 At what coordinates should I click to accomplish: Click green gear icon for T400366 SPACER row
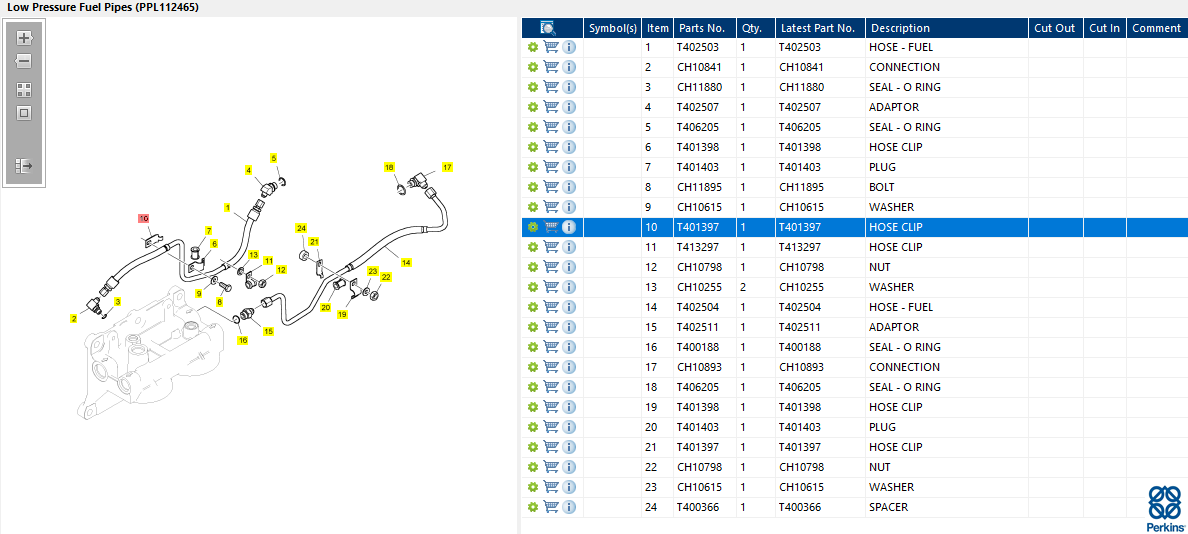[x=533, y=507]
